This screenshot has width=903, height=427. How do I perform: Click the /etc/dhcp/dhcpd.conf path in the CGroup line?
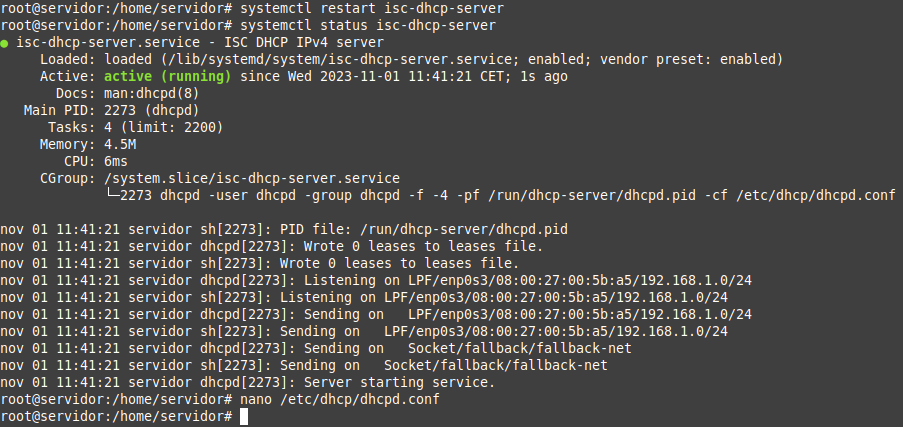(x=815, y=195)
